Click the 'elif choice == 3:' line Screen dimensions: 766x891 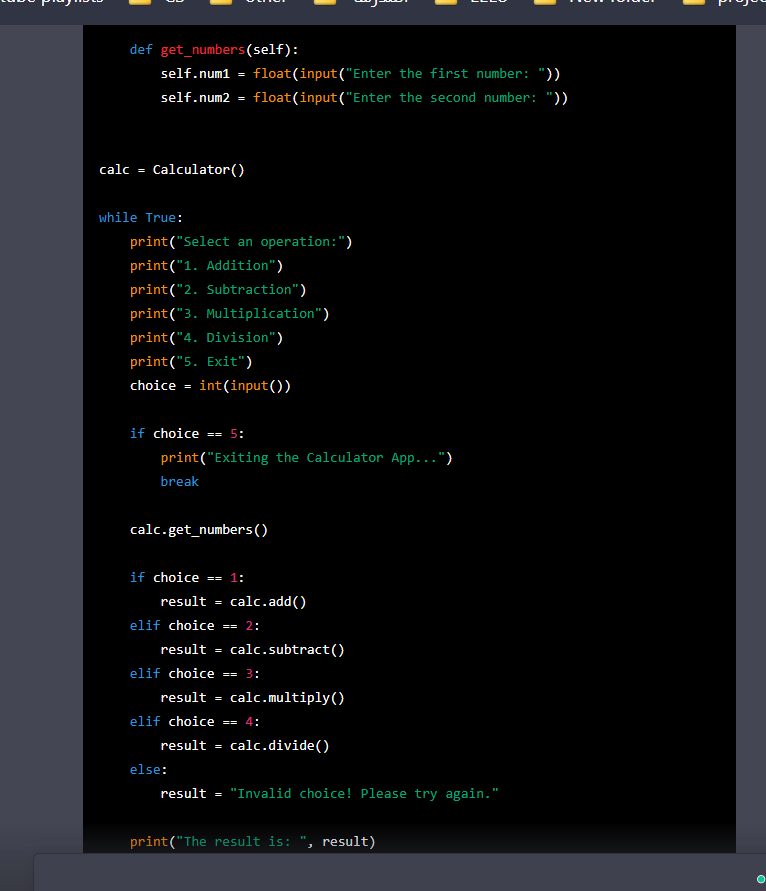coord(194,674)
